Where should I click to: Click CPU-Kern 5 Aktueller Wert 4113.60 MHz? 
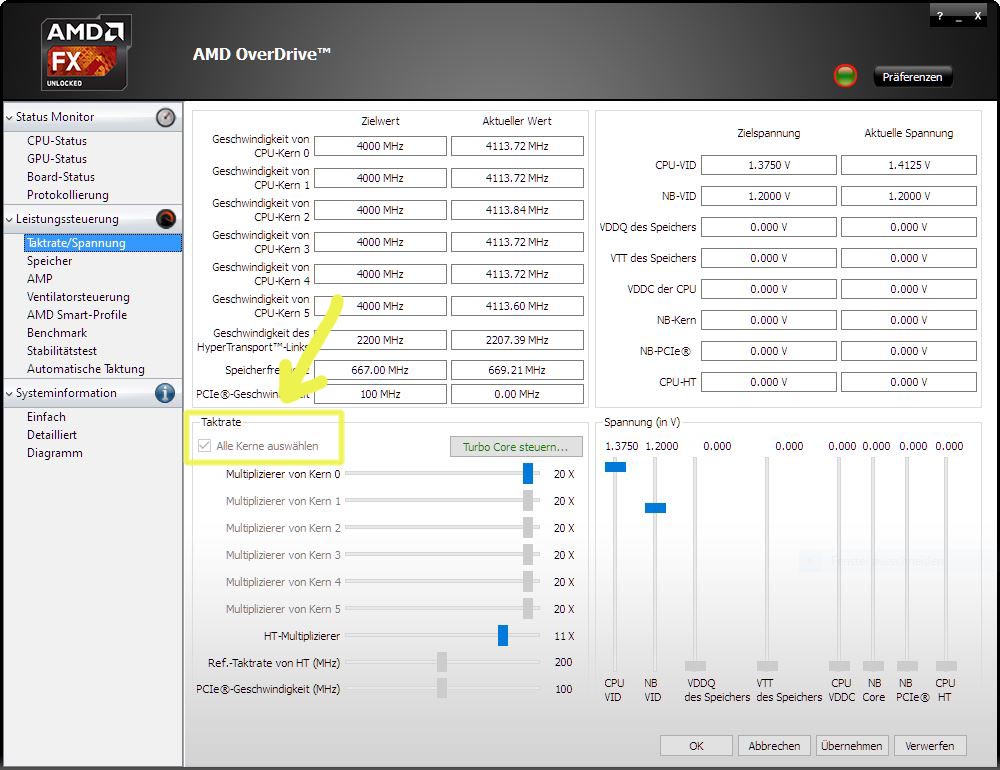[x=517, y=306]
